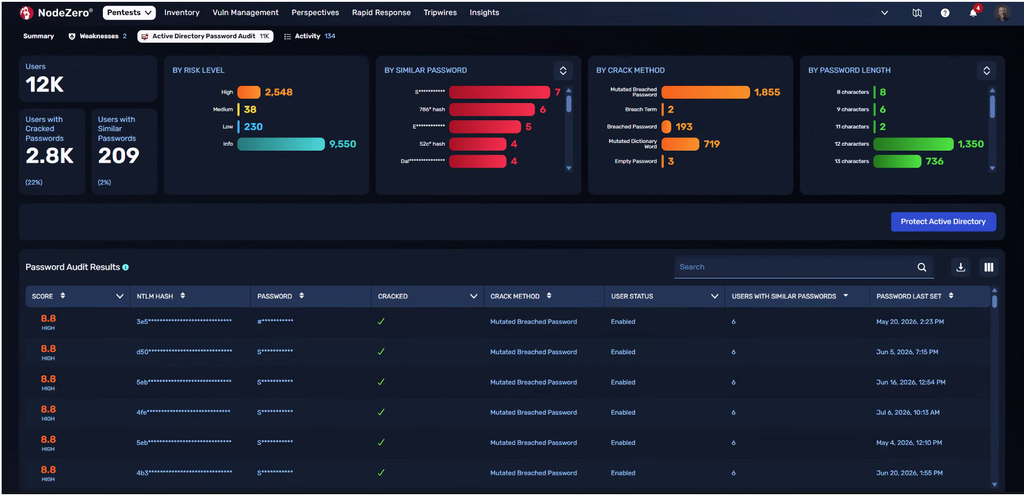Click the Activity tab
The width and height of the screenshot is (1024, 496).
click(310, 37)
